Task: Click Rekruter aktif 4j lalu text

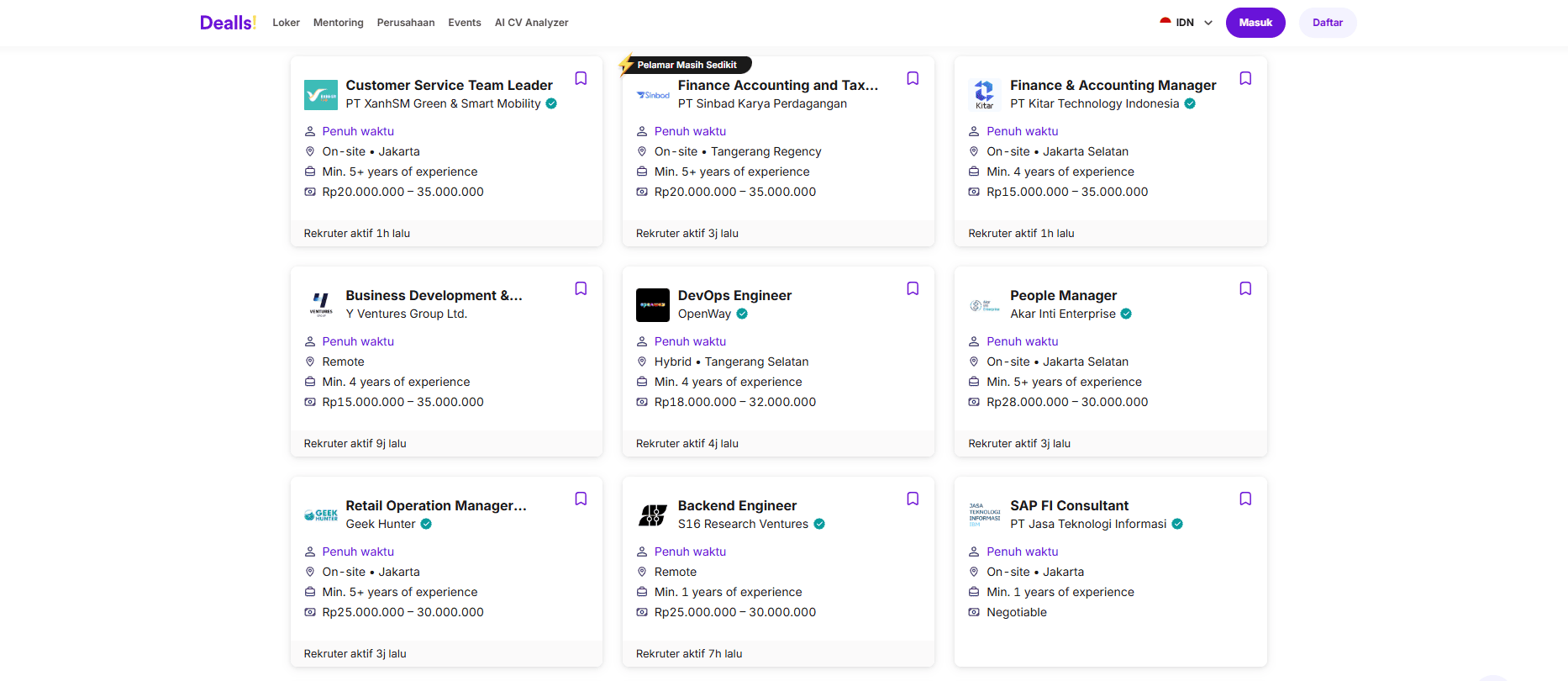Action: (687, 443)
